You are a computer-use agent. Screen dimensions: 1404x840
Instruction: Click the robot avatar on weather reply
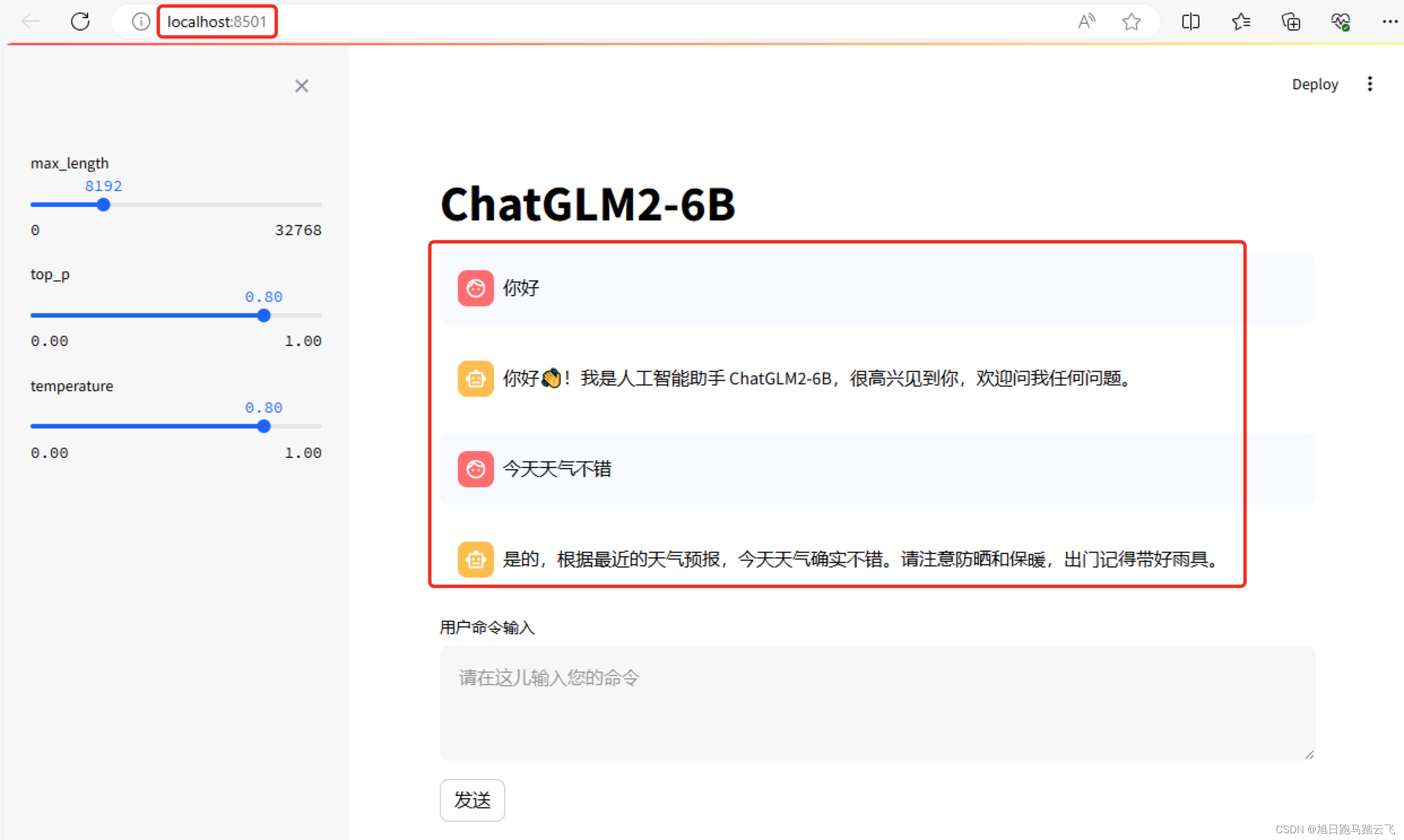coord(475,560)
